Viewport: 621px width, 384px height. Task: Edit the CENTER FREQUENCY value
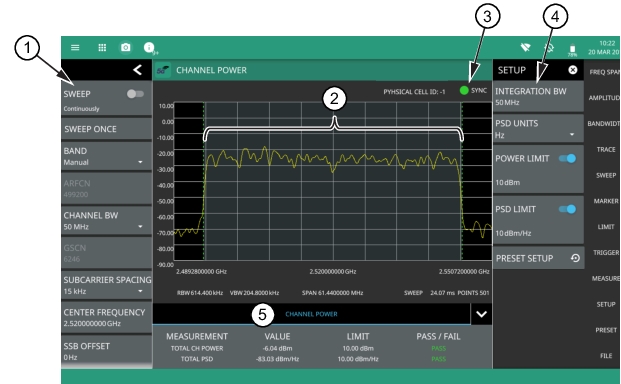point(106,317)
